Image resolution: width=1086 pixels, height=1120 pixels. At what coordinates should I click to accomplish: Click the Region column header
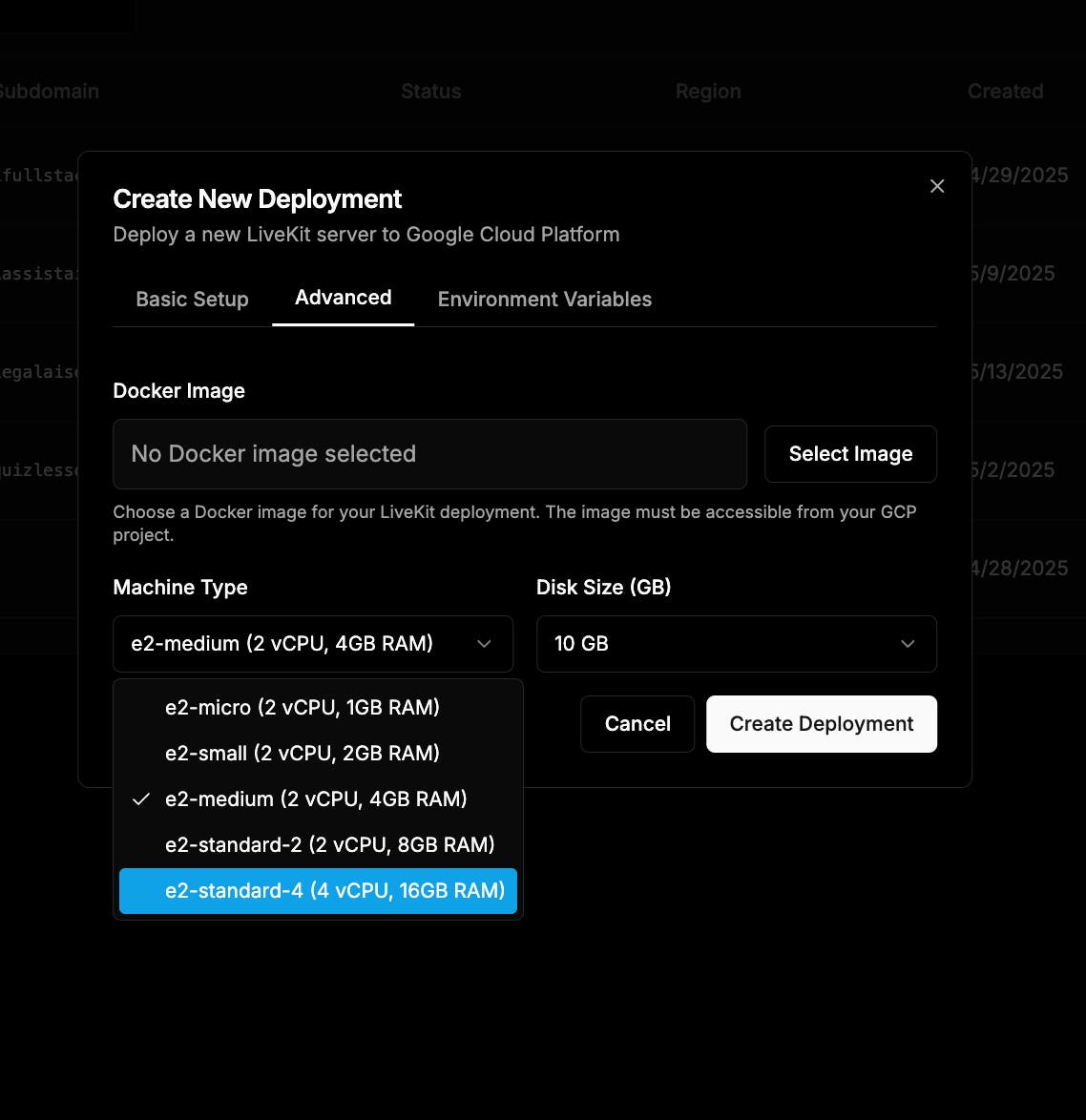tap(708, 92)
